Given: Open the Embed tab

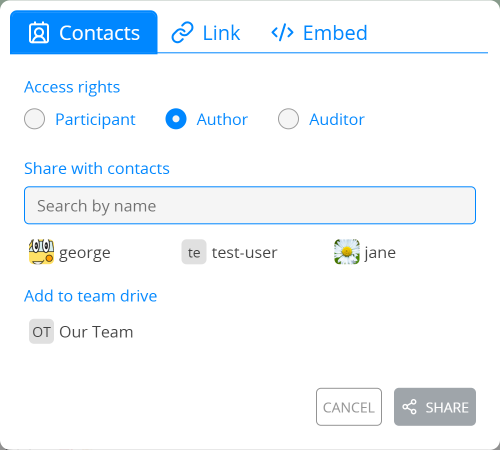Looking at the screenshot, I should tap(319, 33).
